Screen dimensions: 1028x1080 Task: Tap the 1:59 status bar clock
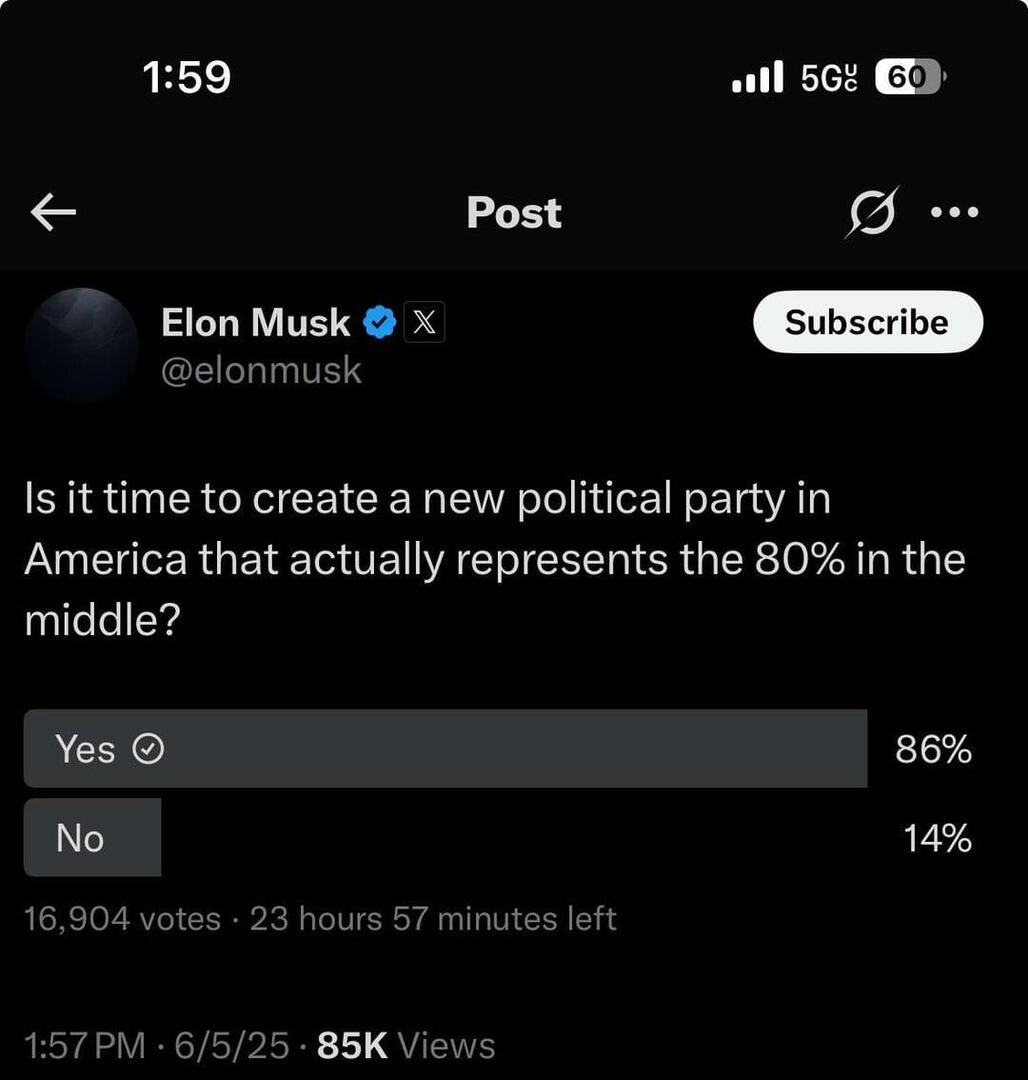coord(187,77)
